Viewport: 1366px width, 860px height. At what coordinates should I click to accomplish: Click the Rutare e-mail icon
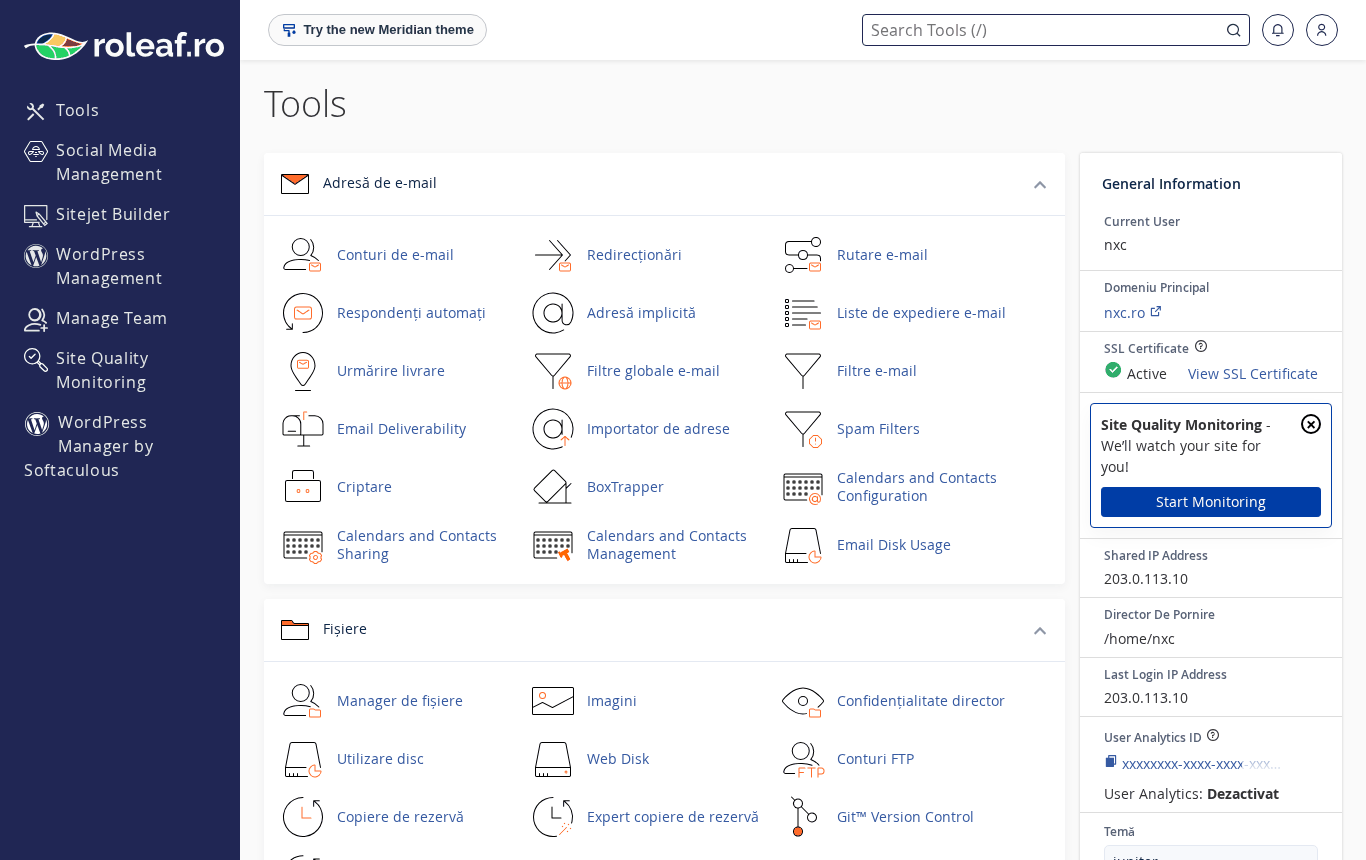click(x=802, y=255)
